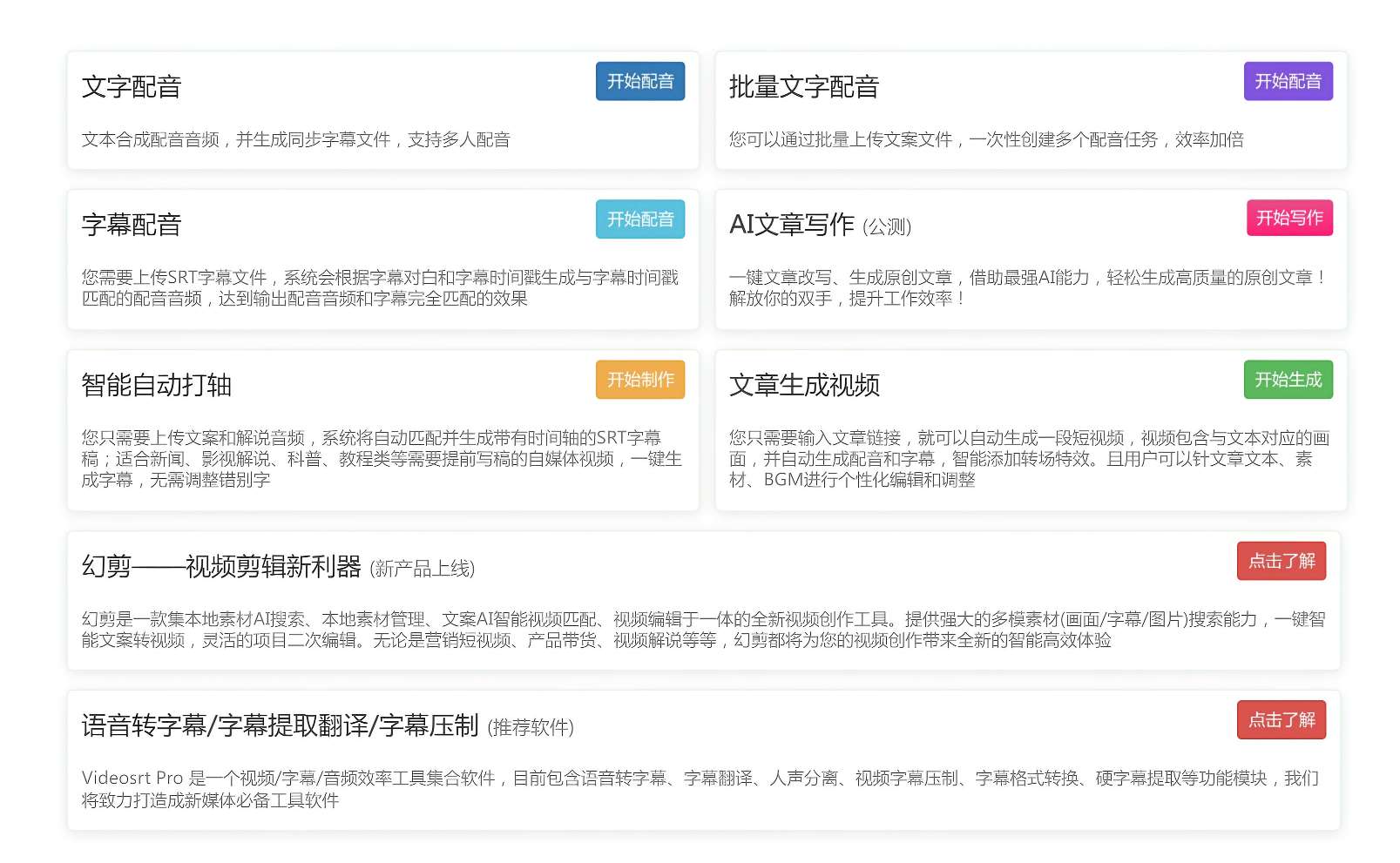This screenshot has width=1400, height=863.
Task: Click 点击了解 on the Videosrt Pro card
Action: coord(1282,720)
